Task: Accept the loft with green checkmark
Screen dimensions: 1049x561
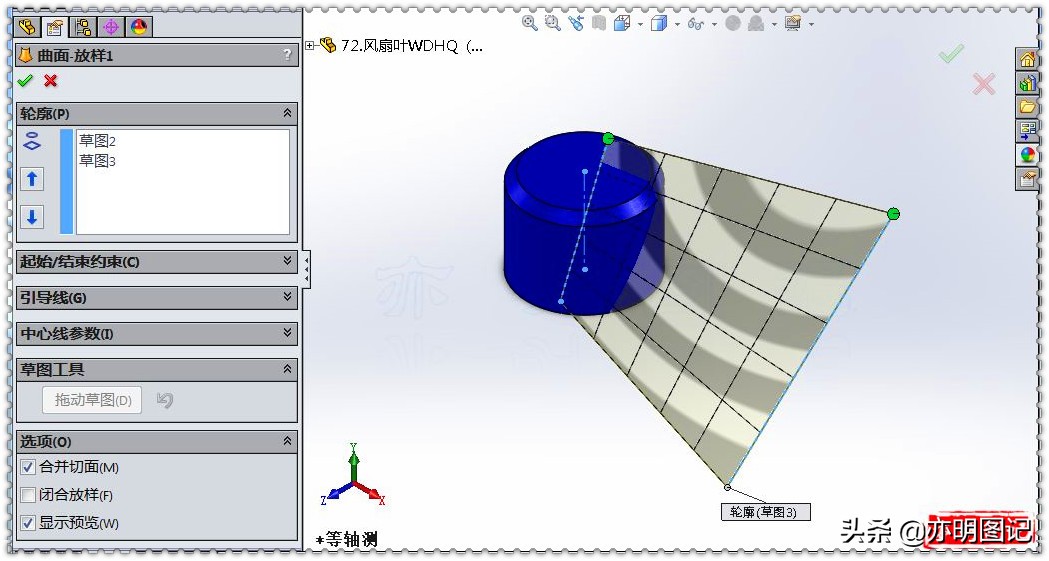Action: [x=25, y=81]
